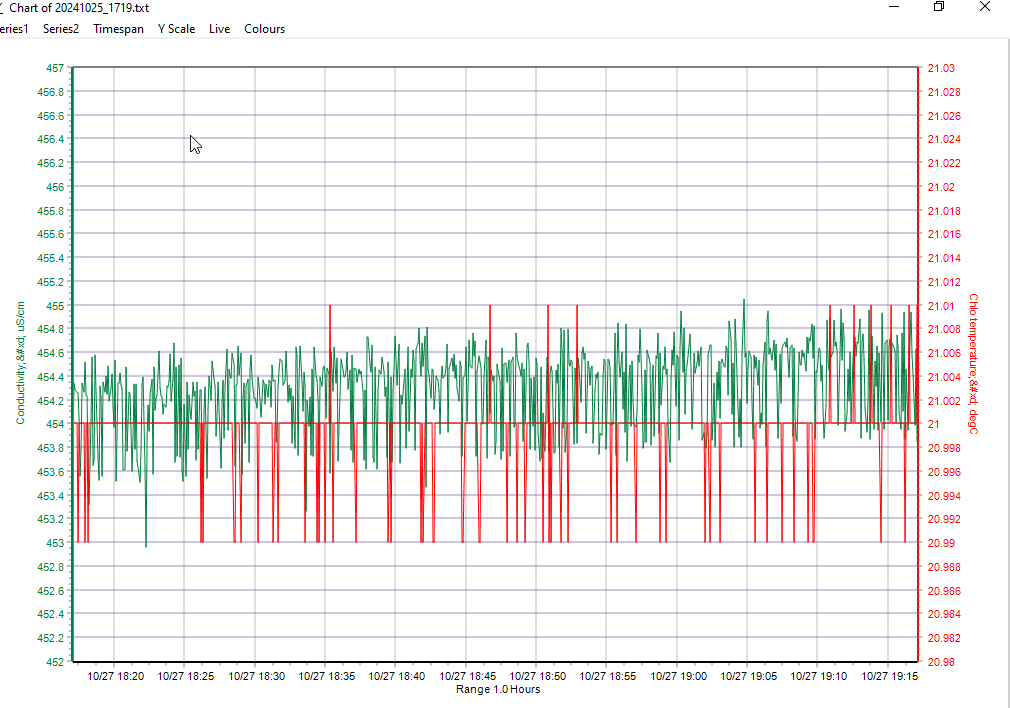The height and width of the screenshot is (708, 1010).
Task: Click the green 454.6 axis value
Action: (51, 353)
